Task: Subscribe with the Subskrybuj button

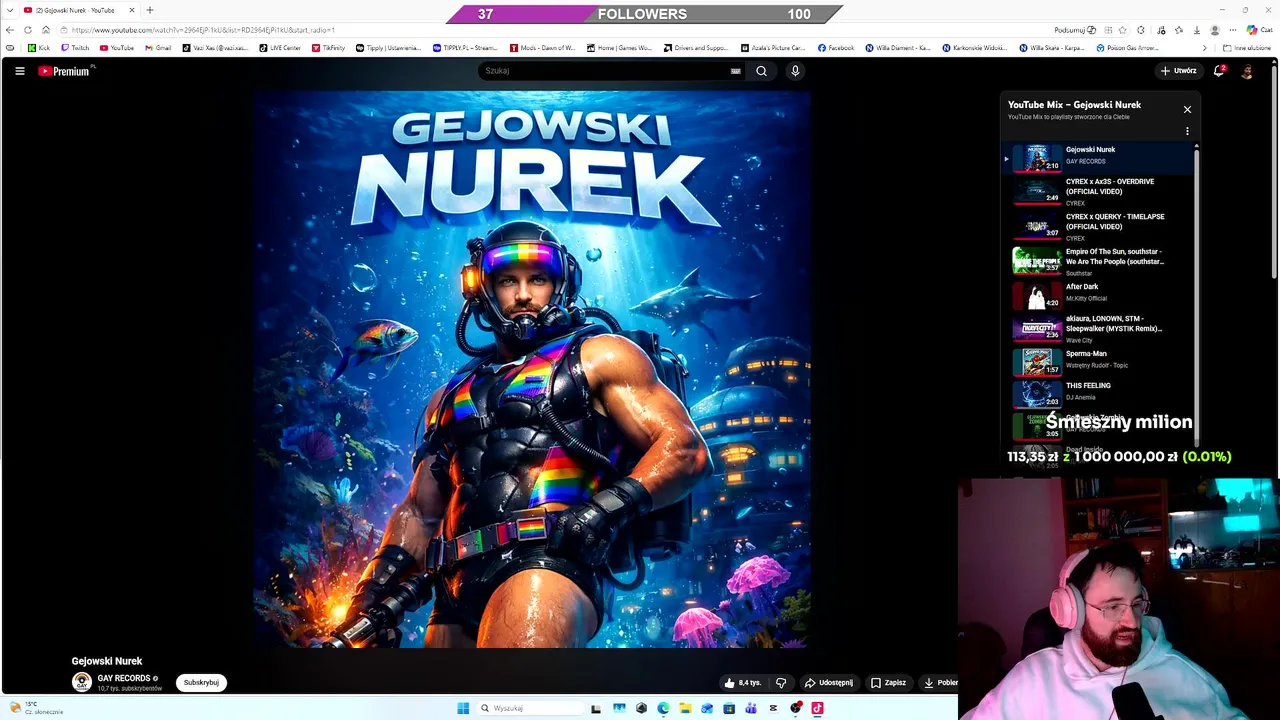Action: [x=201, y=683]
